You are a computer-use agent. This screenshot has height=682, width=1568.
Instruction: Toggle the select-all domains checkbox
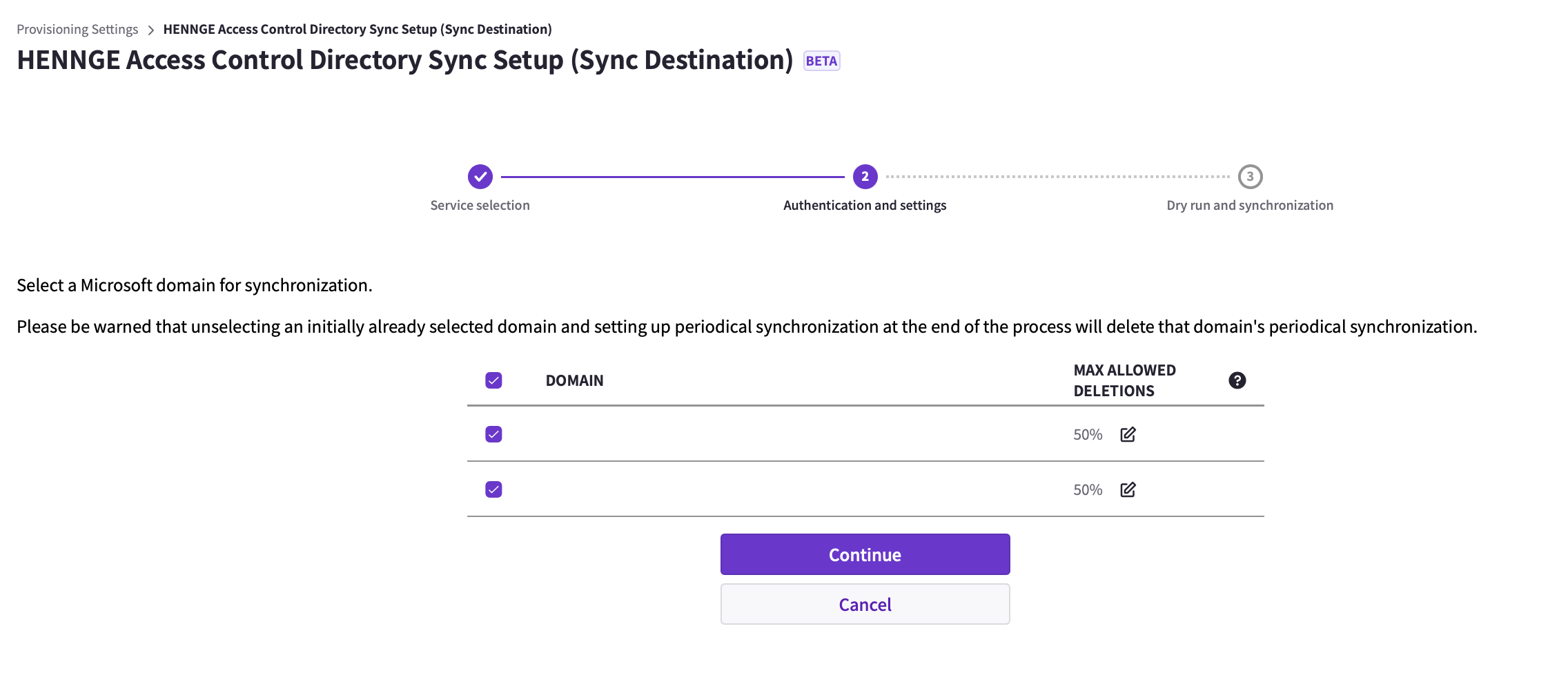(493, 380)
